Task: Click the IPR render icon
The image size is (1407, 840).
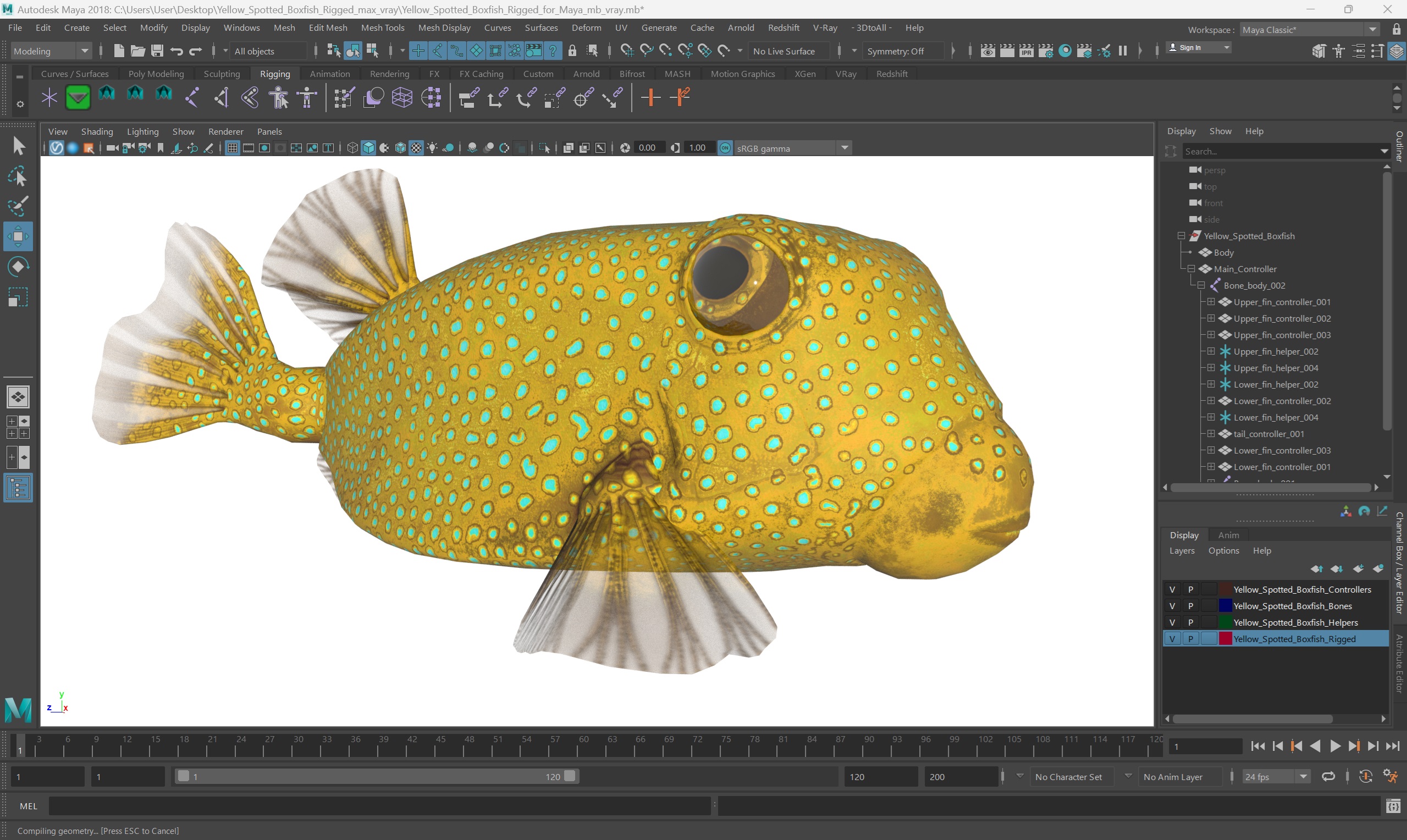Action: click(1026, 51)
